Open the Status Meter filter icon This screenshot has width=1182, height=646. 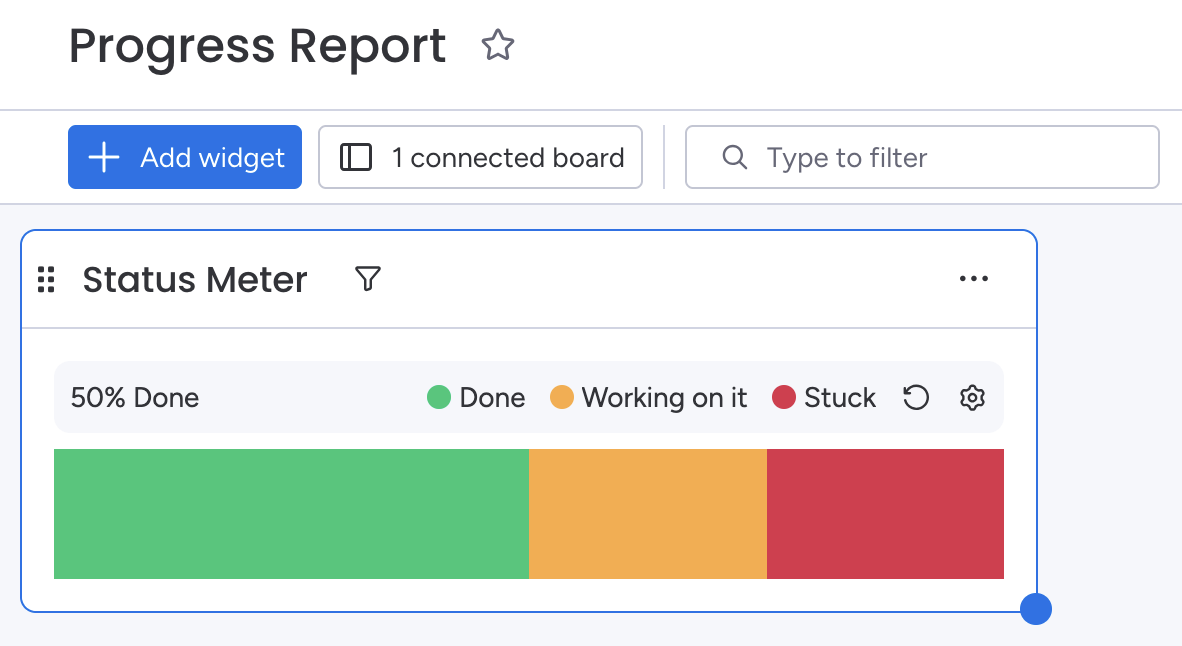pyautogui.click(x=368, y=279)
